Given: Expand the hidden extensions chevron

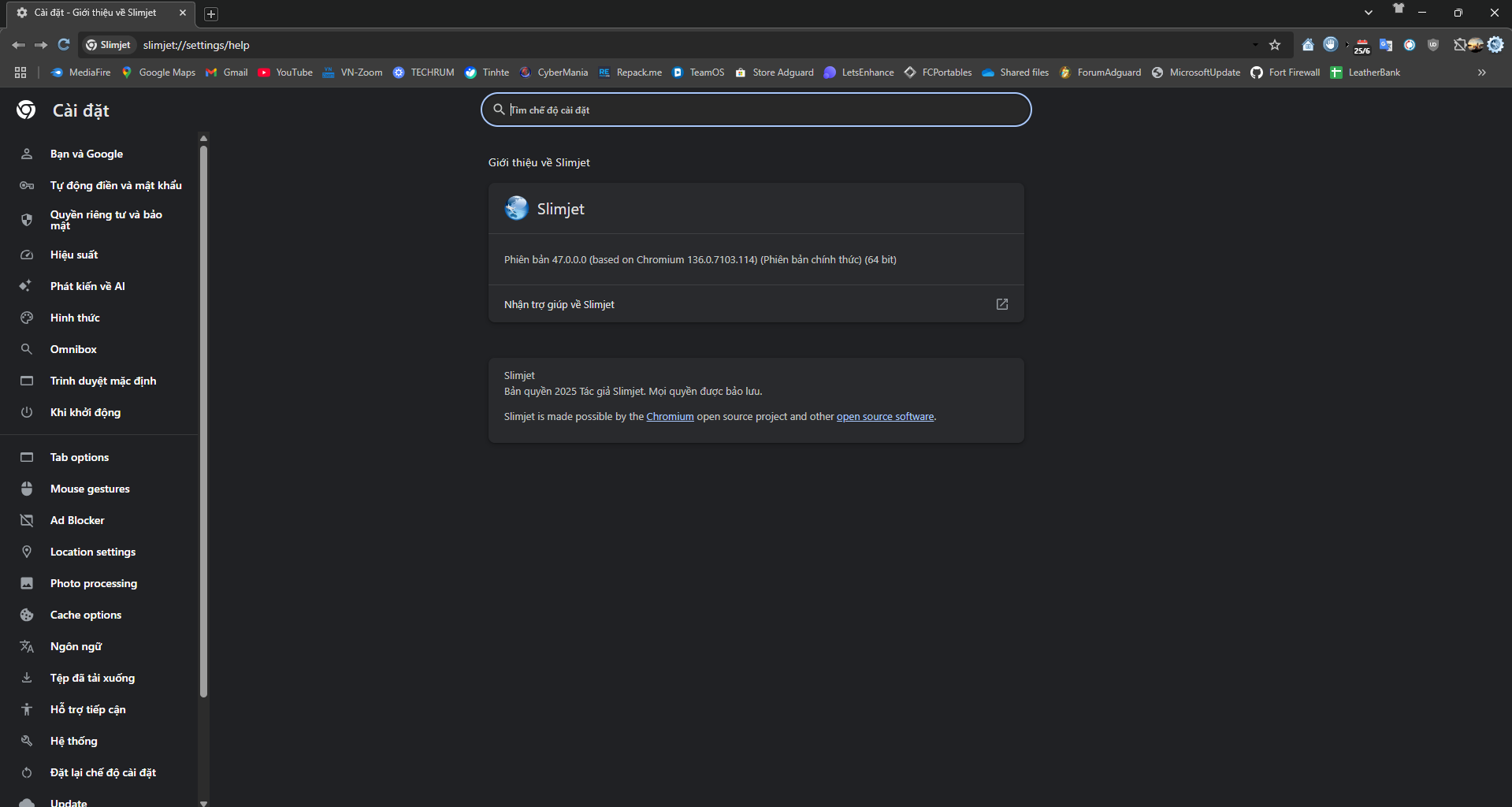Looking at the screenshot, I should [1347, 45].
